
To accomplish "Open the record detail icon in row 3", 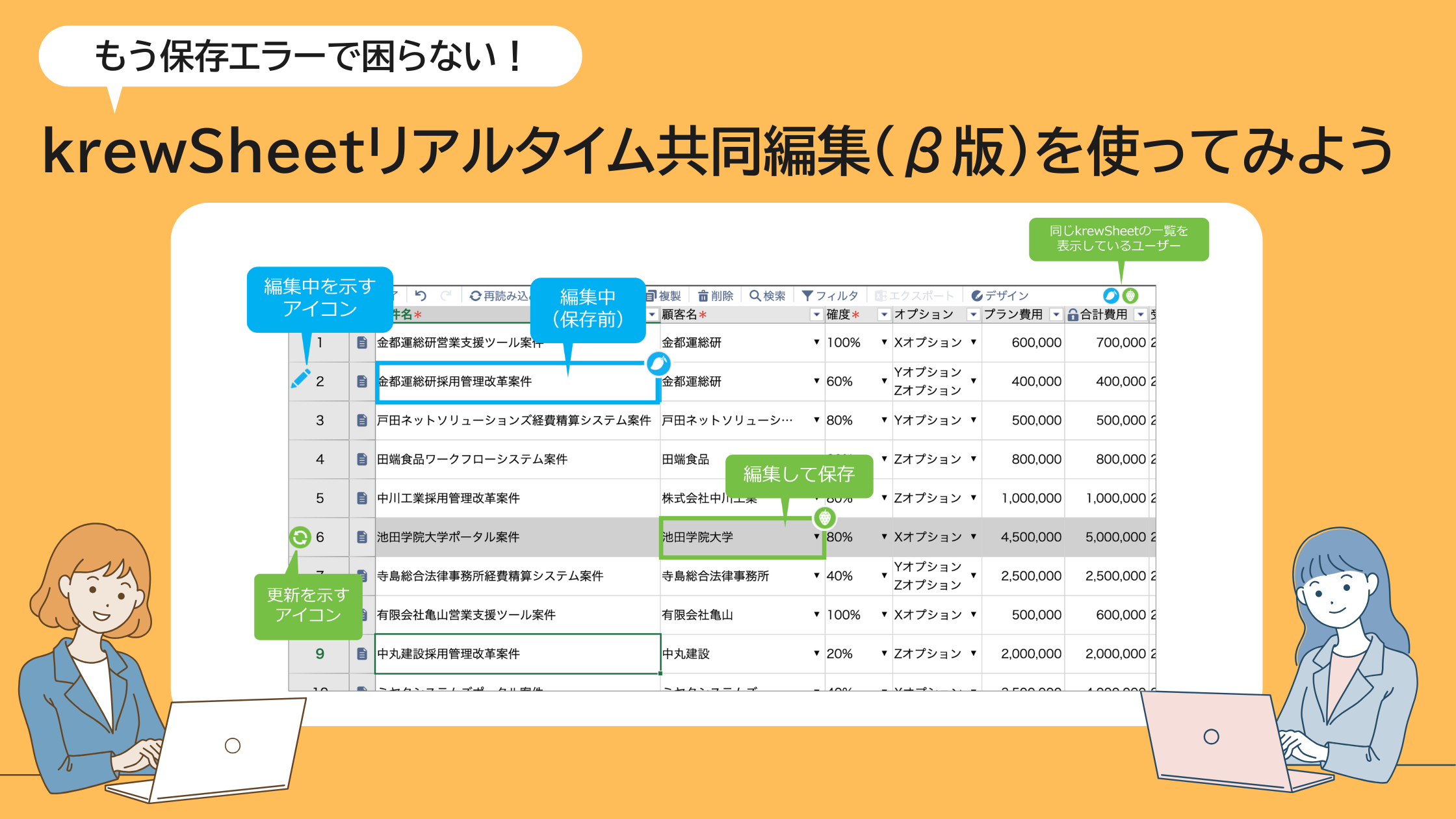I will (x=362, y=421).
